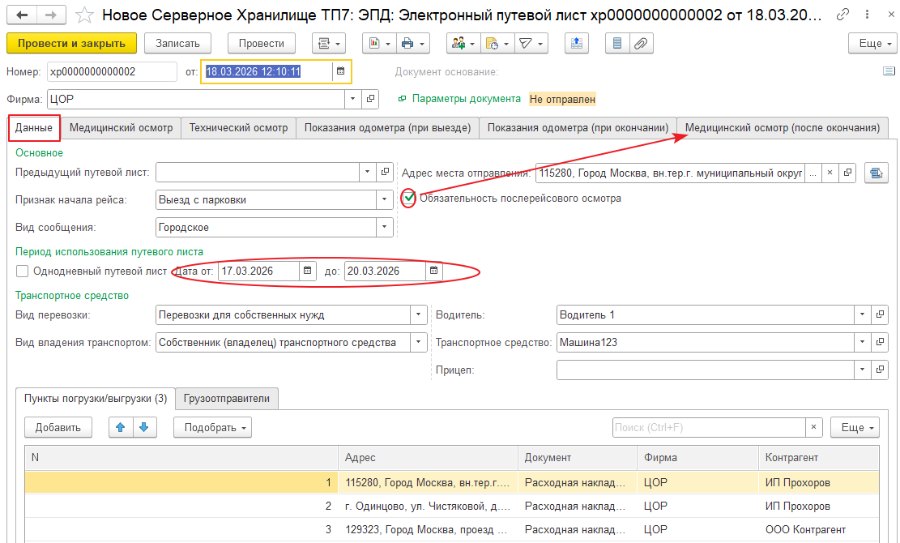Switch to the Медицинский осмотр tab
The width and height of the screenshot is (900, 543).
pyautogui.click(x=121, y=127)
